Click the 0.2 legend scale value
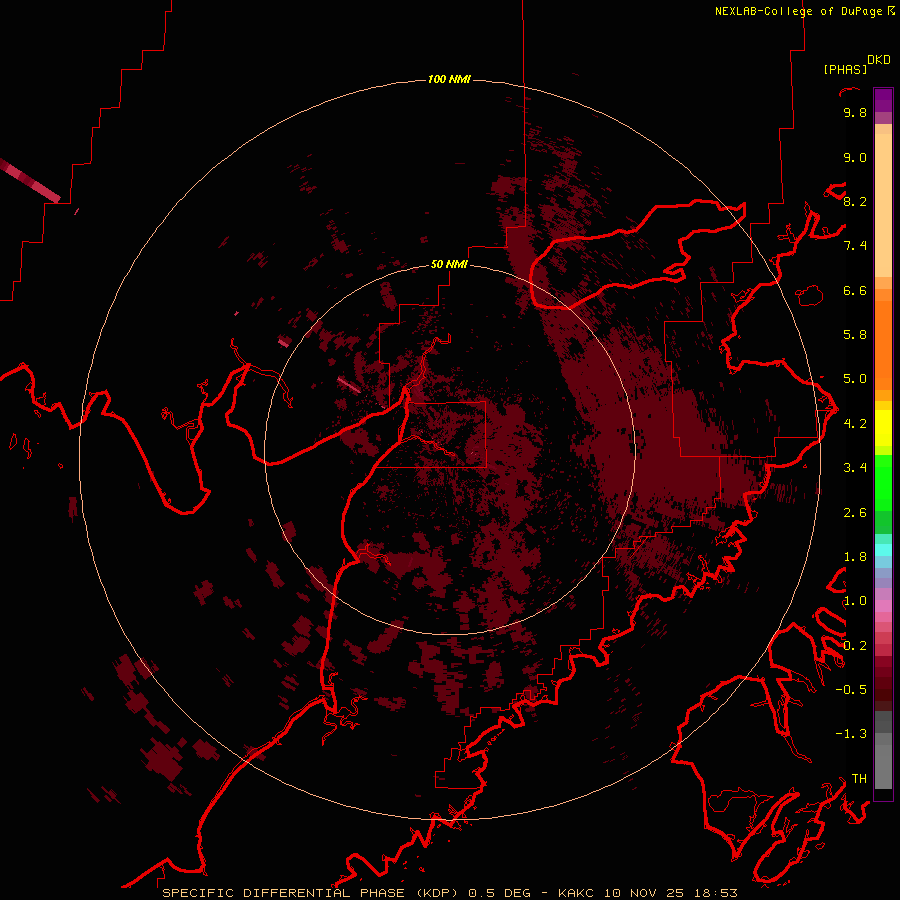The height and width of the screenshot is (900, 900). click(x=855, y=646)
